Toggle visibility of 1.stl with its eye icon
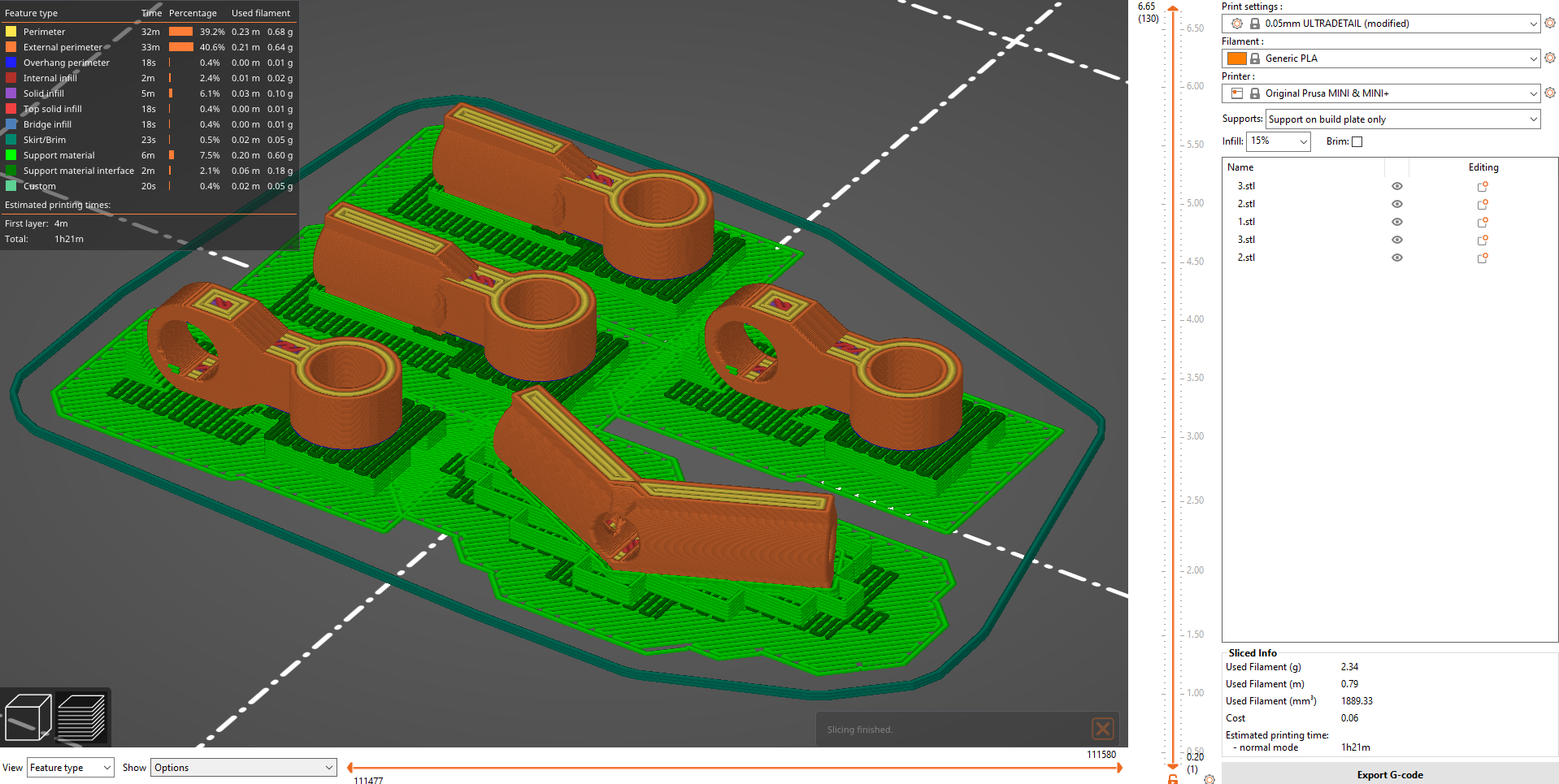Image resolution: width=1559 pixels, height=784 pixels. point(1397,222)
